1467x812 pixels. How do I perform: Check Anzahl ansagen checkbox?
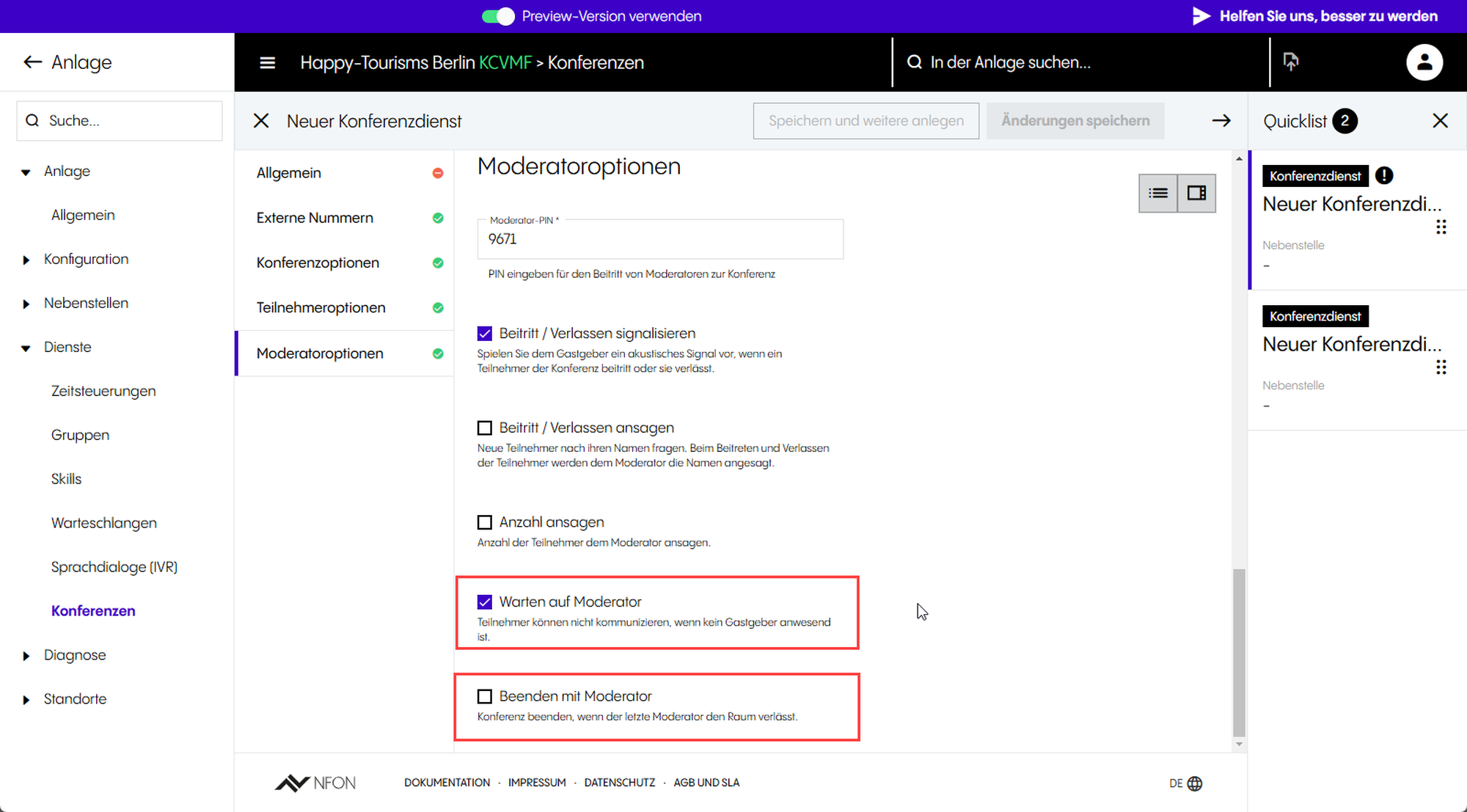[x=485, y=522]
